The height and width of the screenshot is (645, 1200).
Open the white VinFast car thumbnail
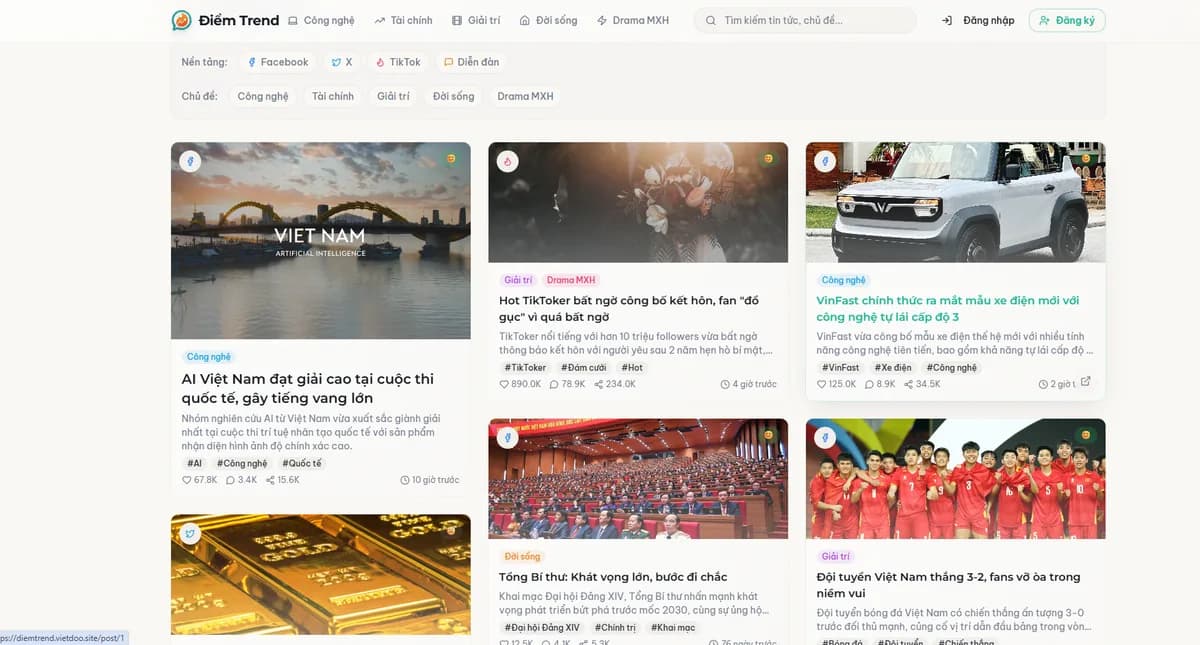tap(956, 202)
